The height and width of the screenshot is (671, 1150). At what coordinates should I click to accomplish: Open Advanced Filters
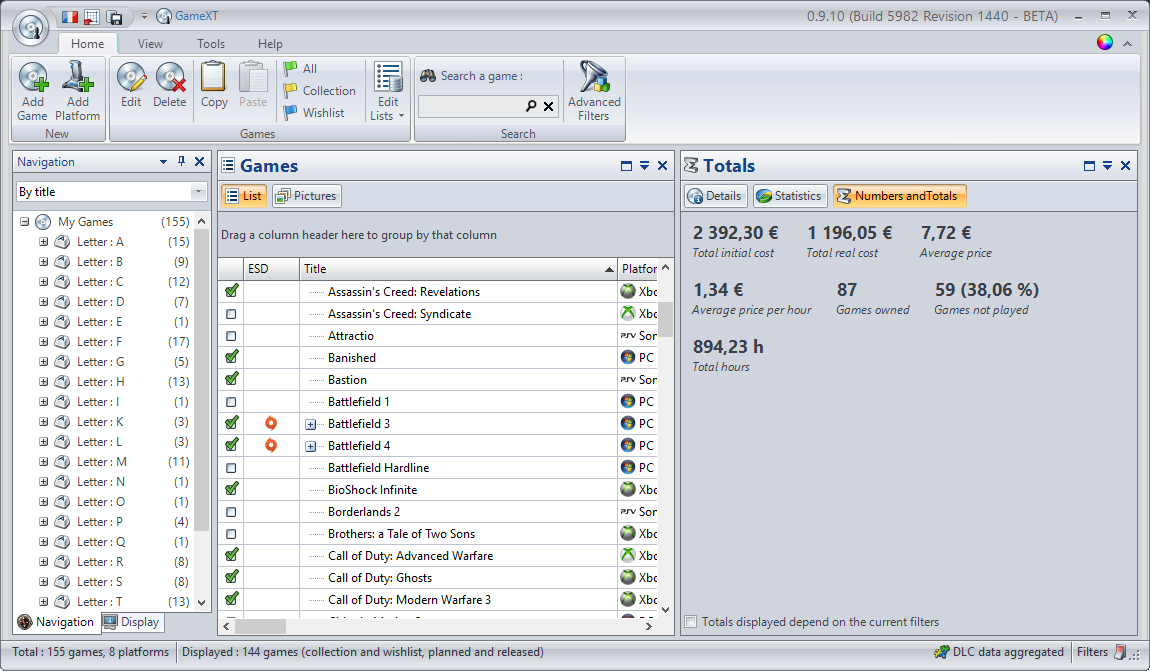pyautogui.click(x=594, y=90)
